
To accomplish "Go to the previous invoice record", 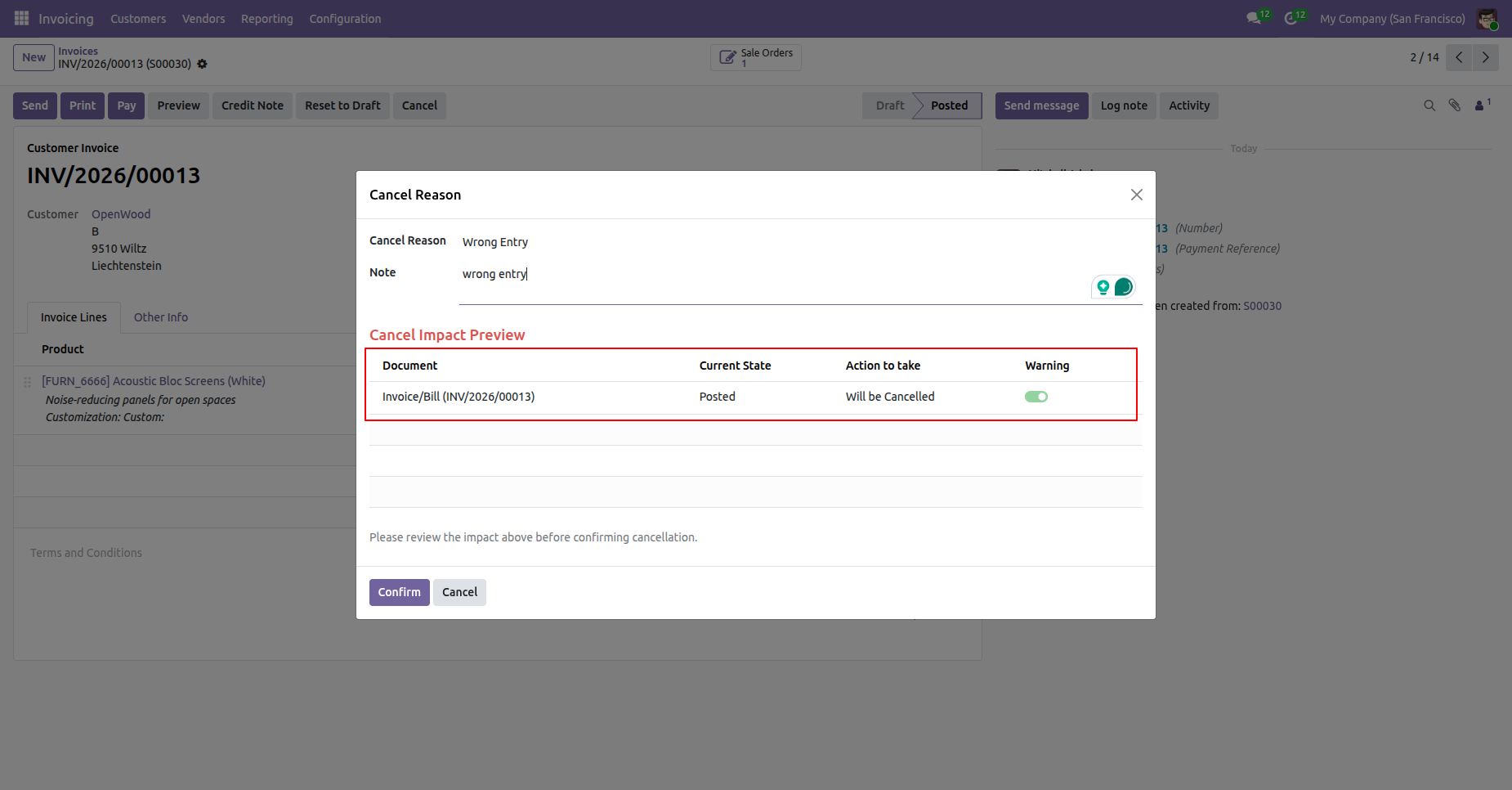I will (1459, 57).
